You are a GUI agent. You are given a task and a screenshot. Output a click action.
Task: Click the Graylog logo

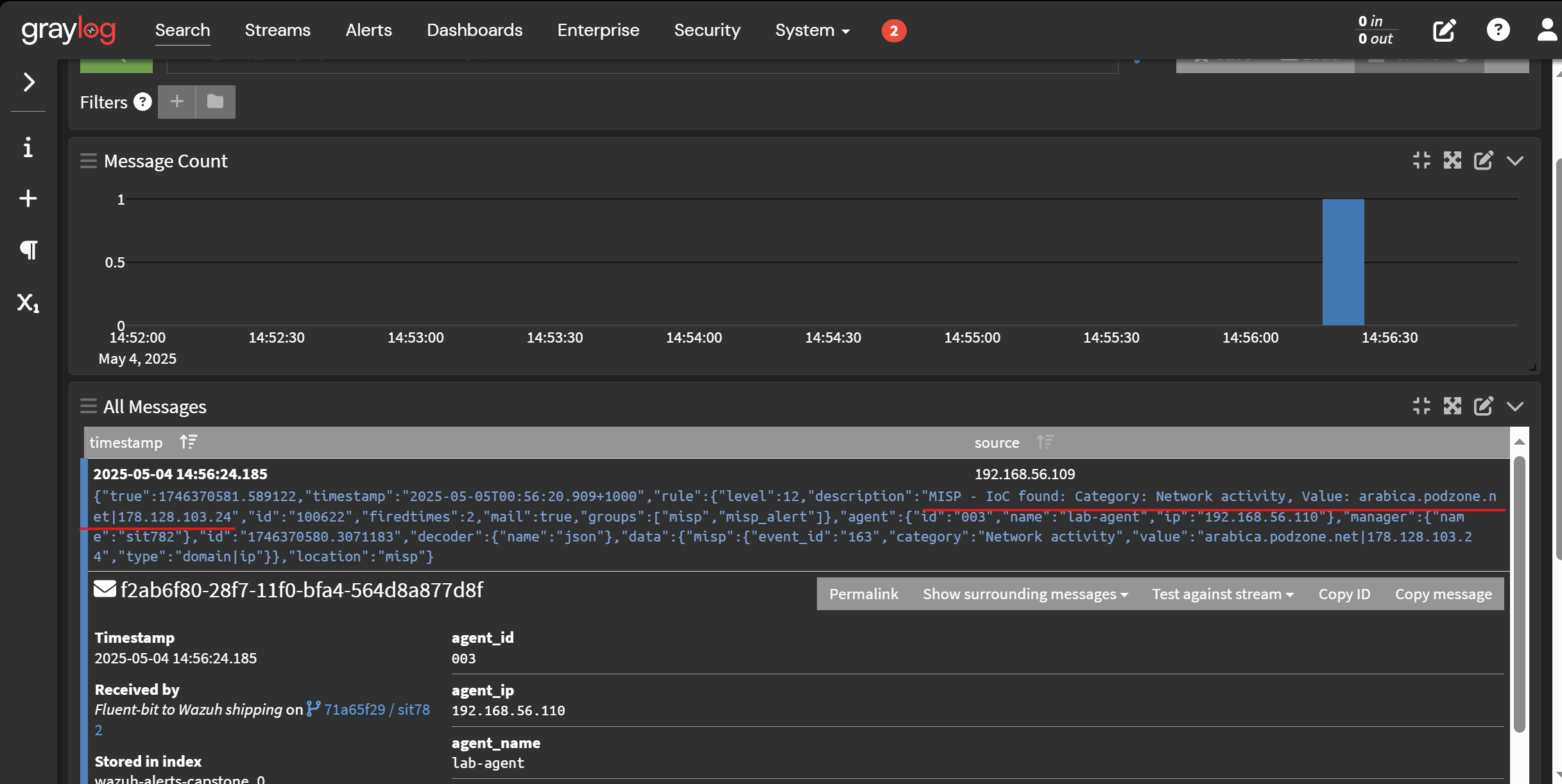(69, 30)
